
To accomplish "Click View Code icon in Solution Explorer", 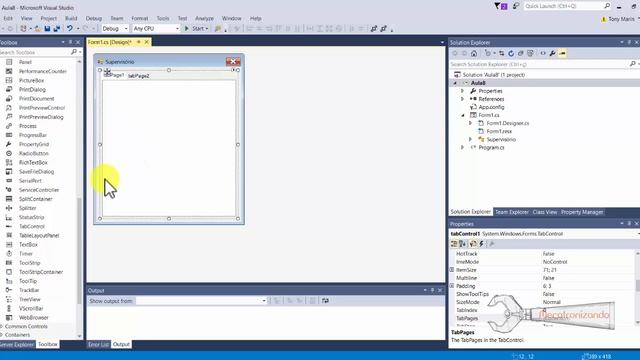I will 543,53.
